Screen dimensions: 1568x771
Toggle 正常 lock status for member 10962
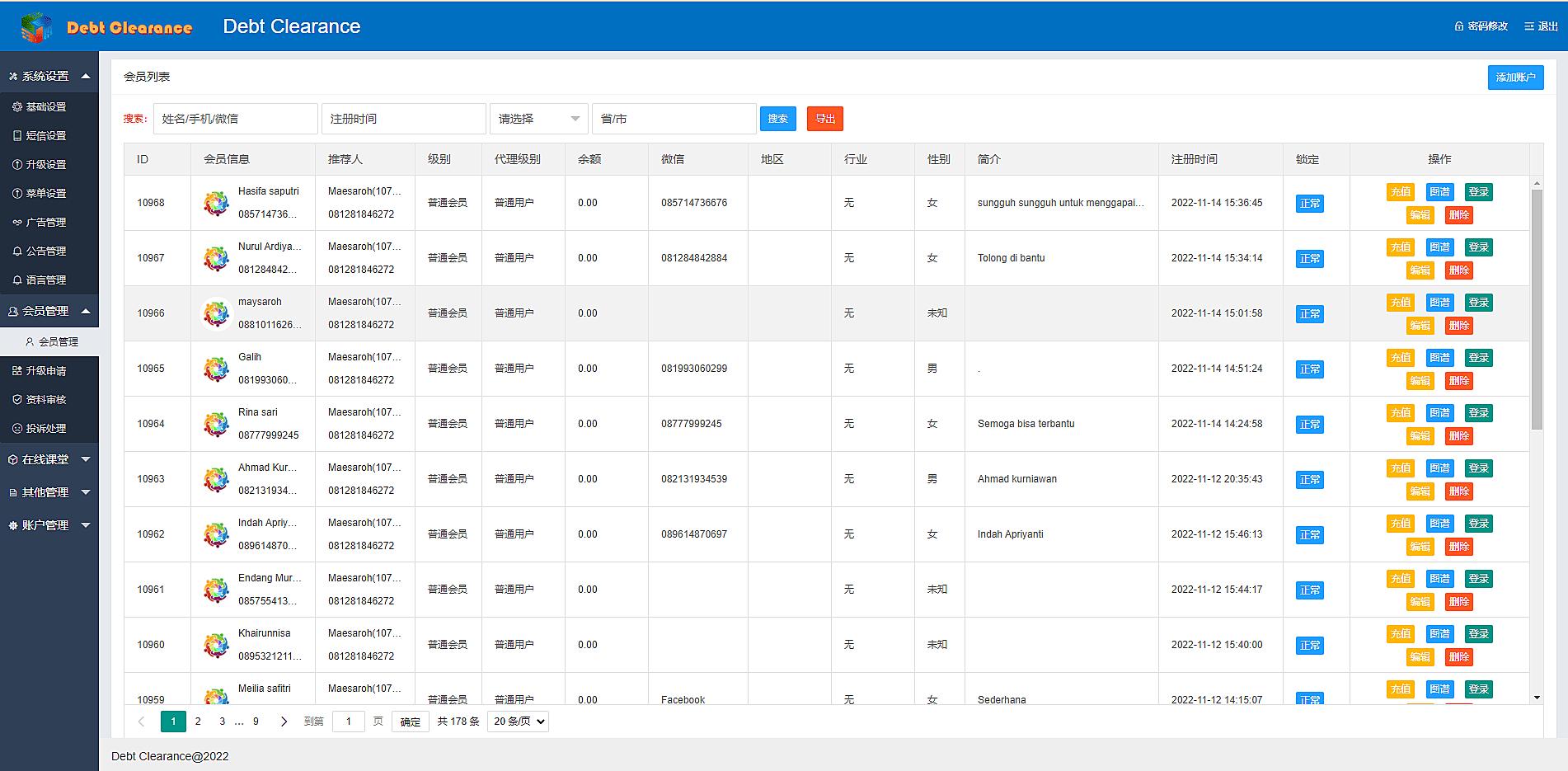click(1309, 535)
